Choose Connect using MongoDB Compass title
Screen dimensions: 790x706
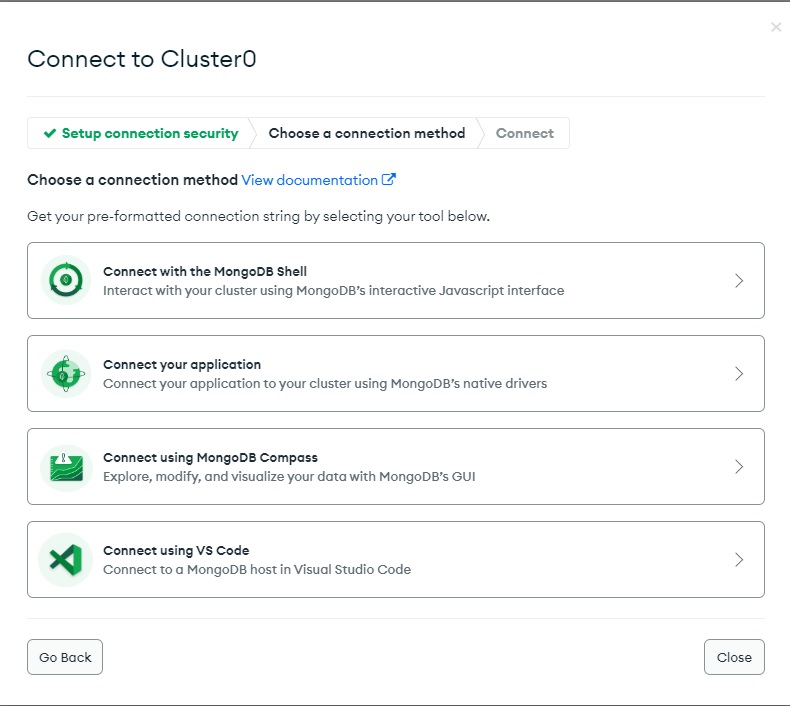210,457
